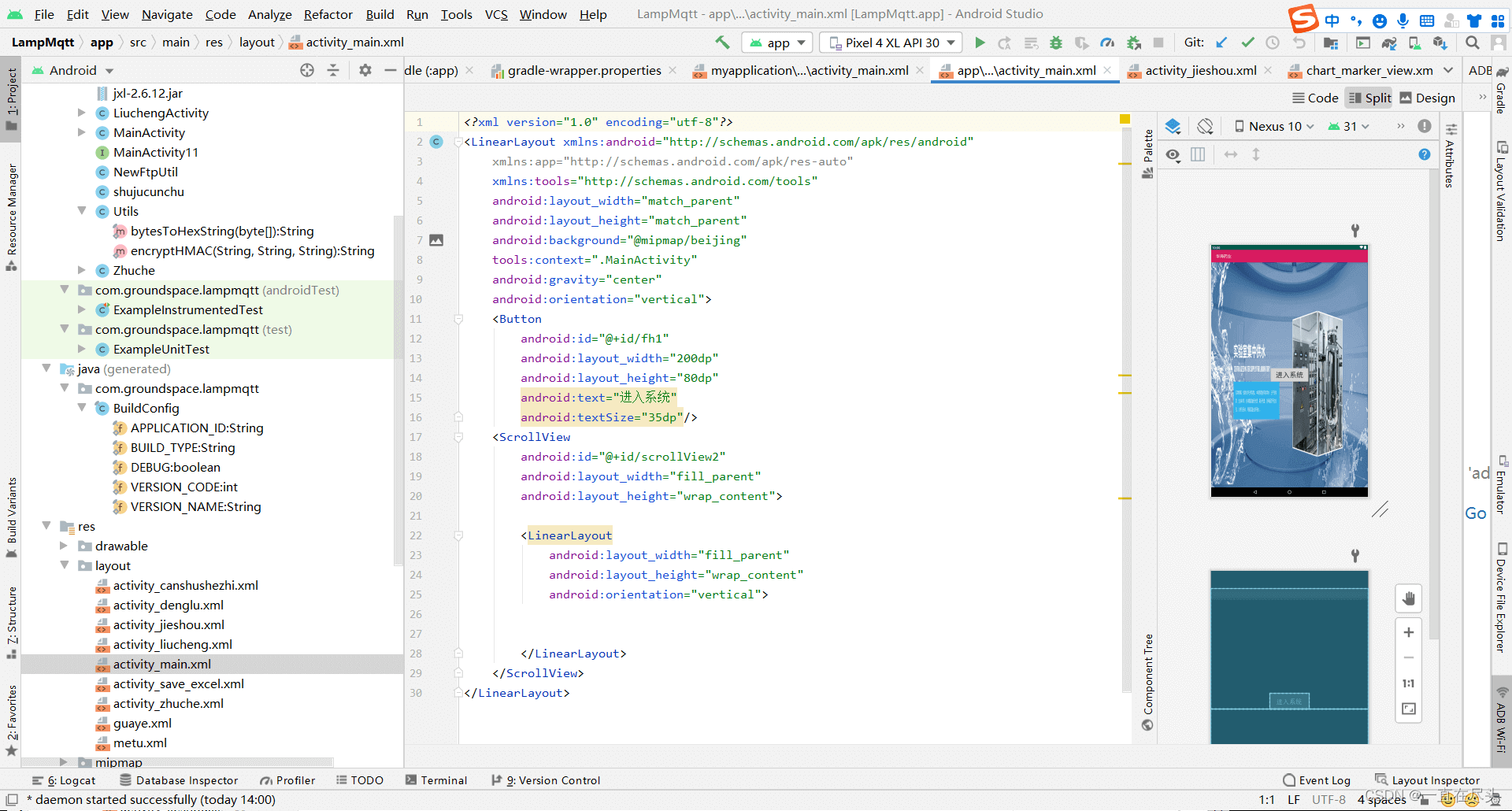Open the Event Log
This screenshot has width=1512, height=811.
(x=1317, y=780)
